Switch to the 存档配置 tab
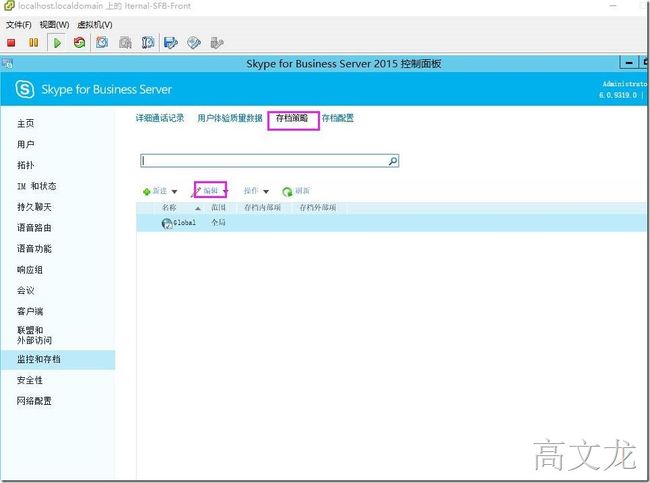Viewport: 650px width, 483px height. pos(337,118)
